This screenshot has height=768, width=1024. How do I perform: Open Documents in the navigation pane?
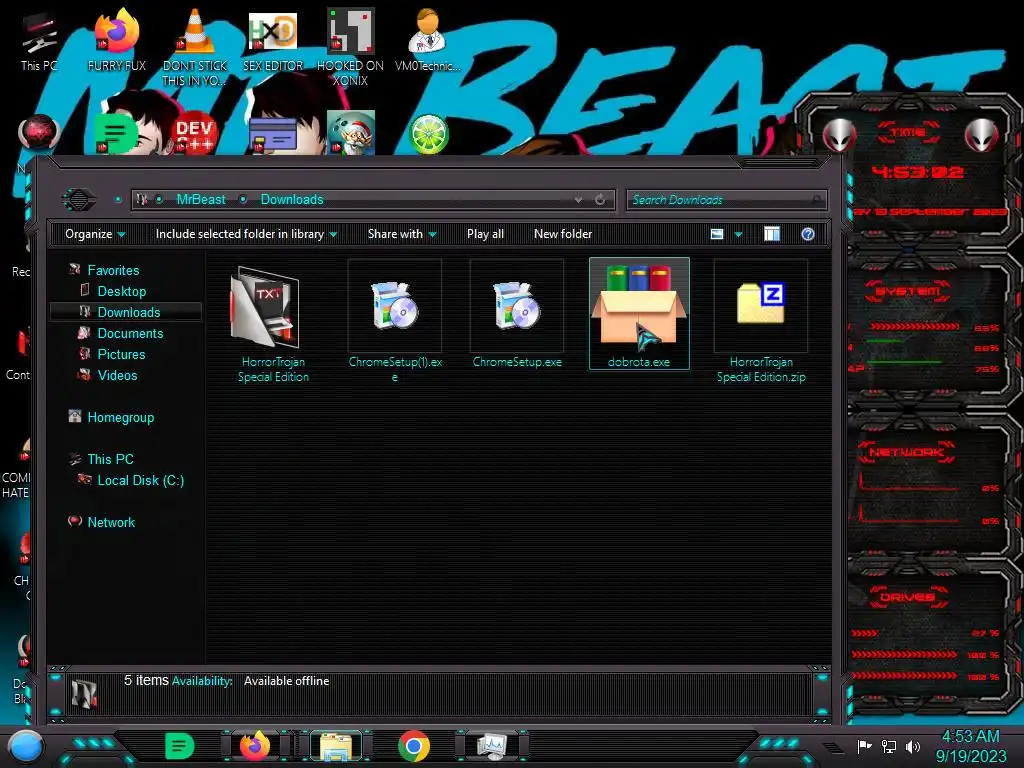(x=131, y=333)
